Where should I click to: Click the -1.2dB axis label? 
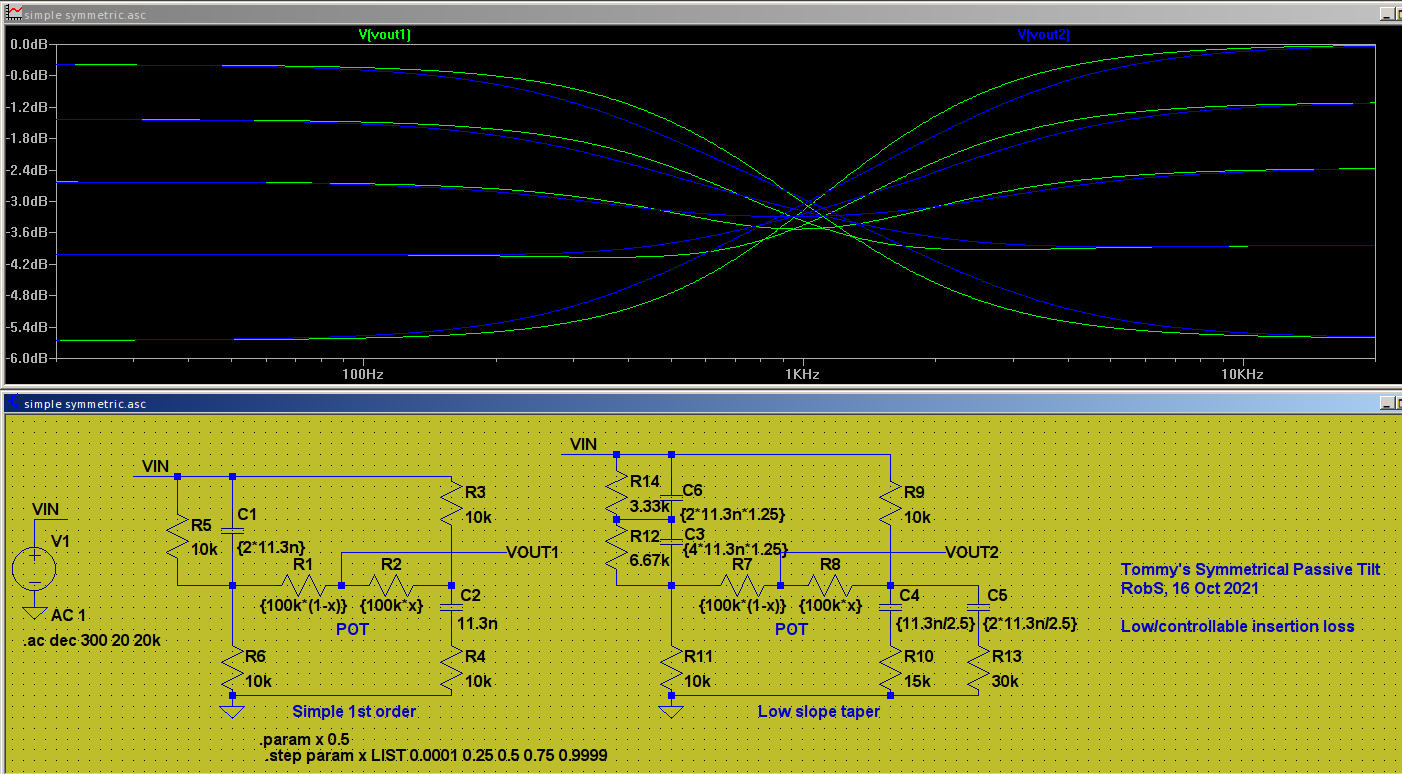click(x=29, y=108)
